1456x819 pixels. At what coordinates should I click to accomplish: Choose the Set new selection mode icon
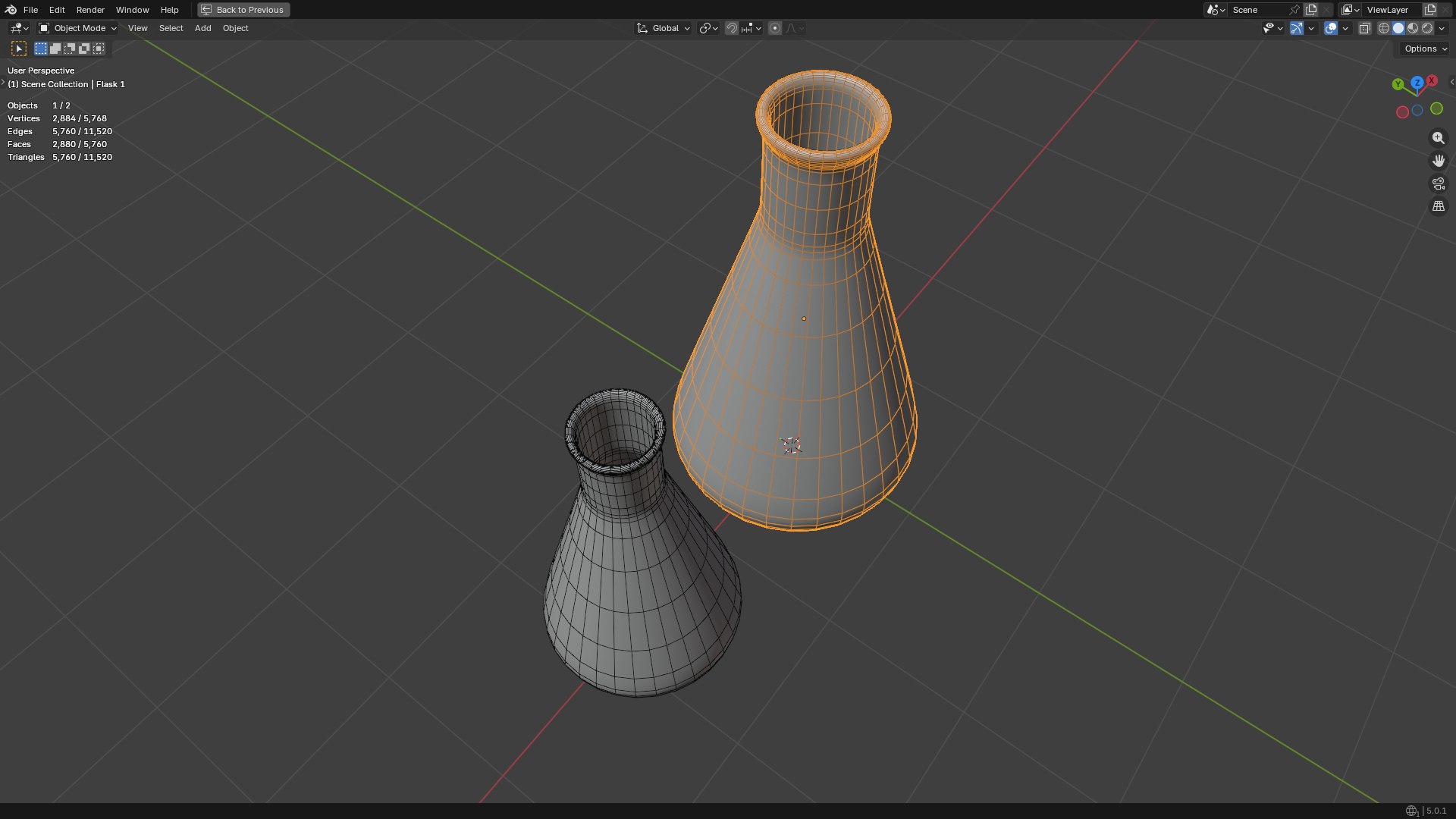[x=41, y=49]
